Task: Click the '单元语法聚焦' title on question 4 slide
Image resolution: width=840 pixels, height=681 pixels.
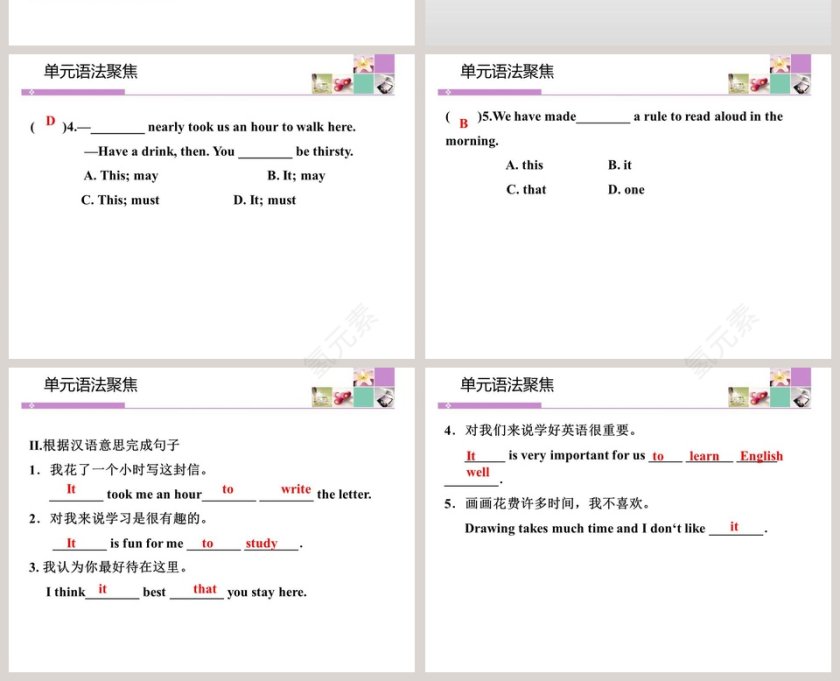Action: coord(91,72)
